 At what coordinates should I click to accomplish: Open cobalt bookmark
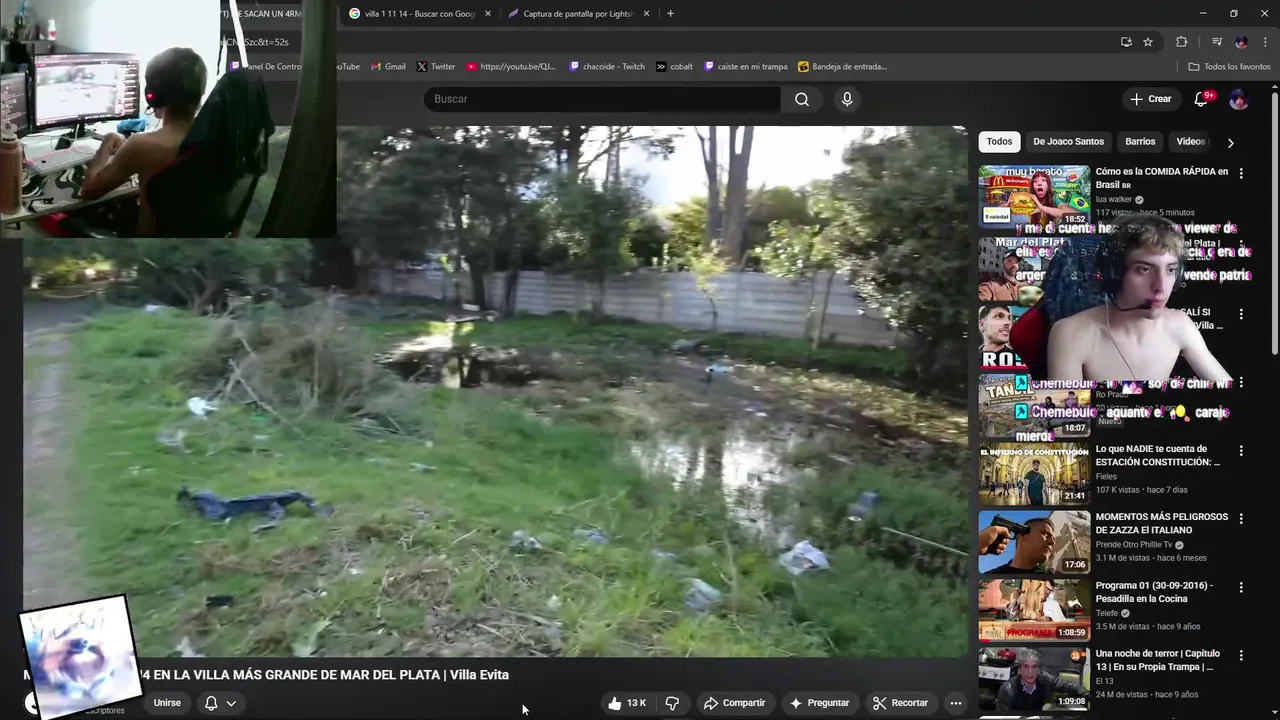point(675,66)
